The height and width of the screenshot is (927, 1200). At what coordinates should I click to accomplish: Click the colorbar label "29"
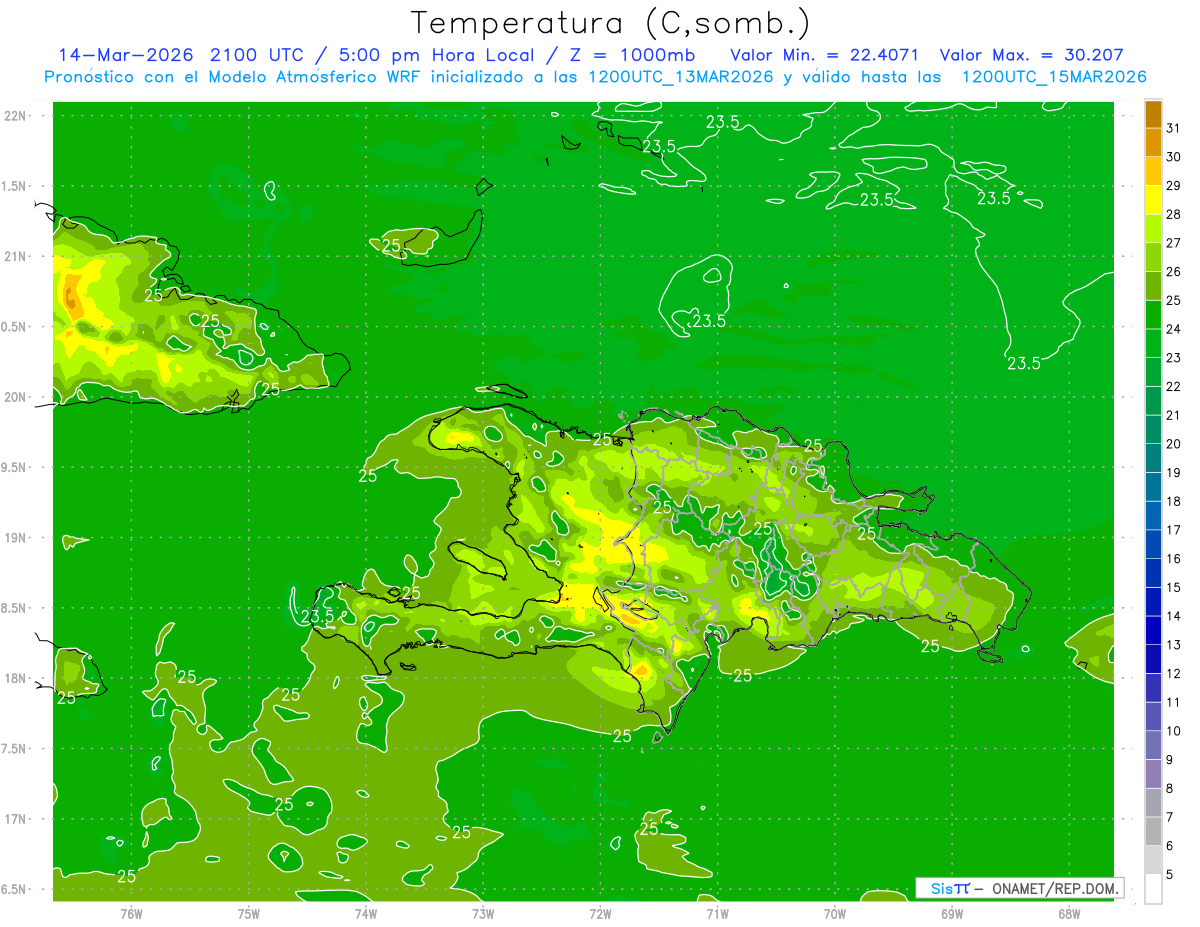tap(1174, 185)
